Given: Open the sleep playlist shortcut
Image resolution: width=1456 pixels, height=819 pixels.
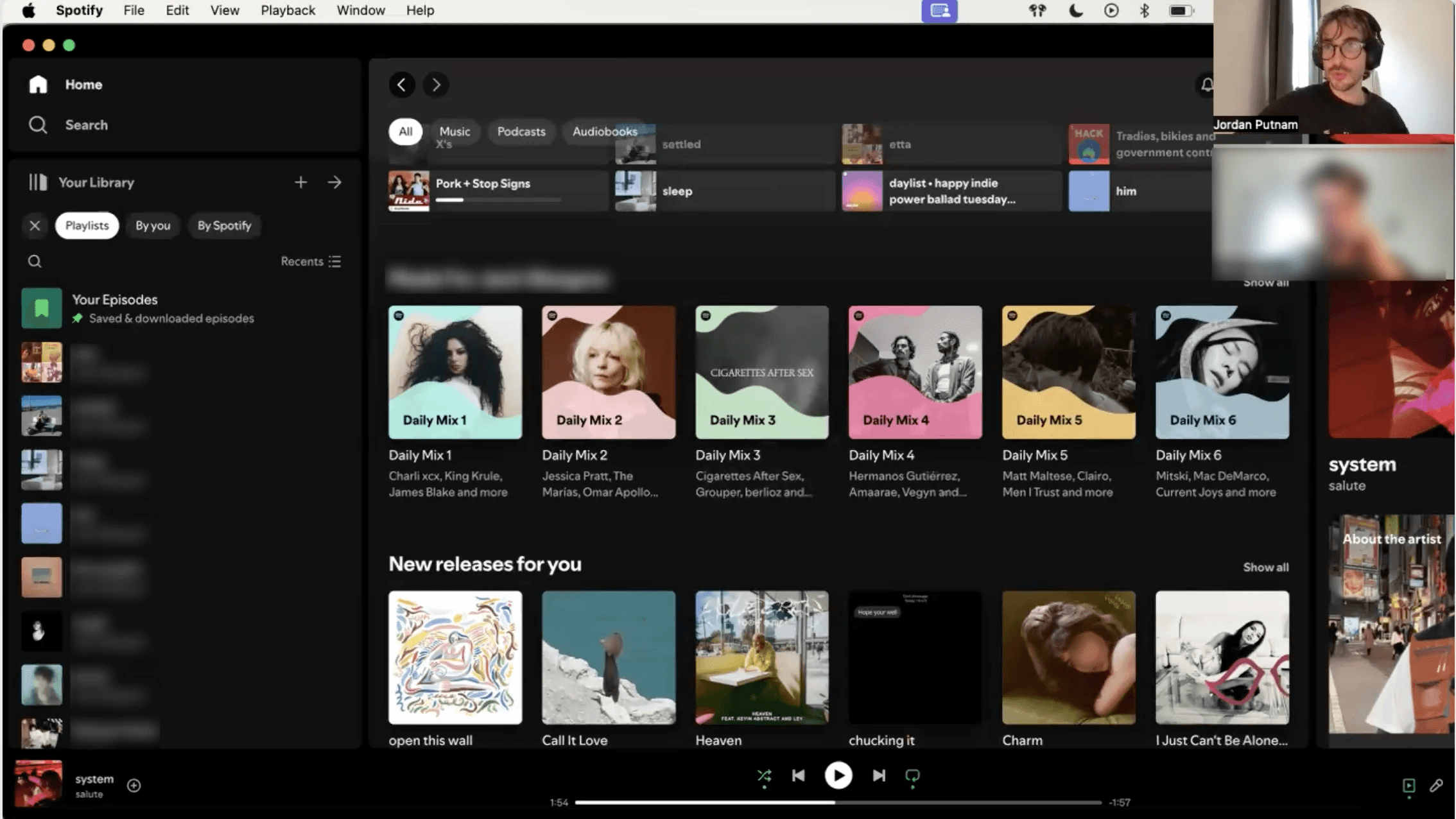Looking at the screenshot, I should point(725,191).
